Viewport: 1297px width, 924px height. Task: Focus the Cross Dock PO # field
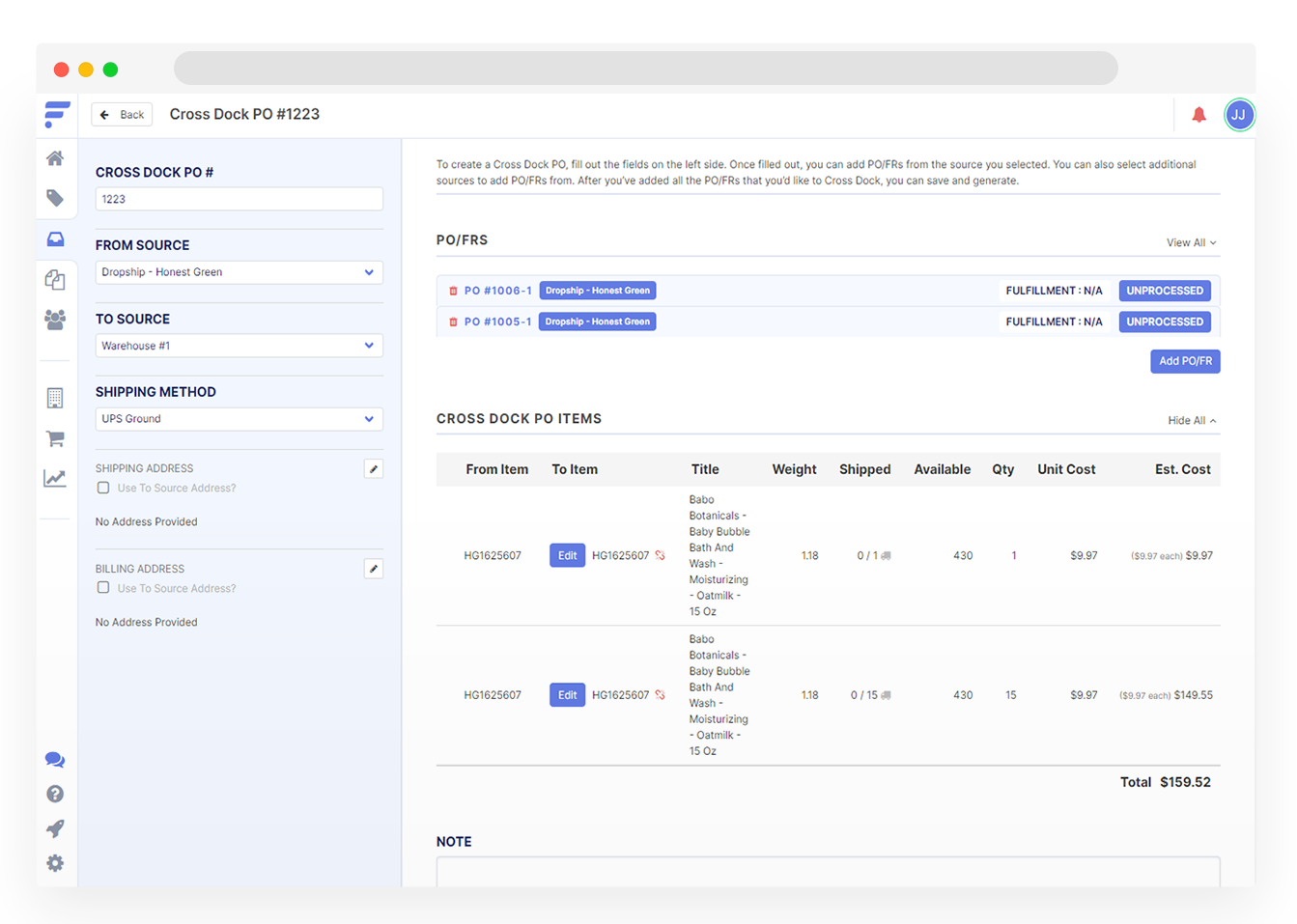tap(239, 199)
